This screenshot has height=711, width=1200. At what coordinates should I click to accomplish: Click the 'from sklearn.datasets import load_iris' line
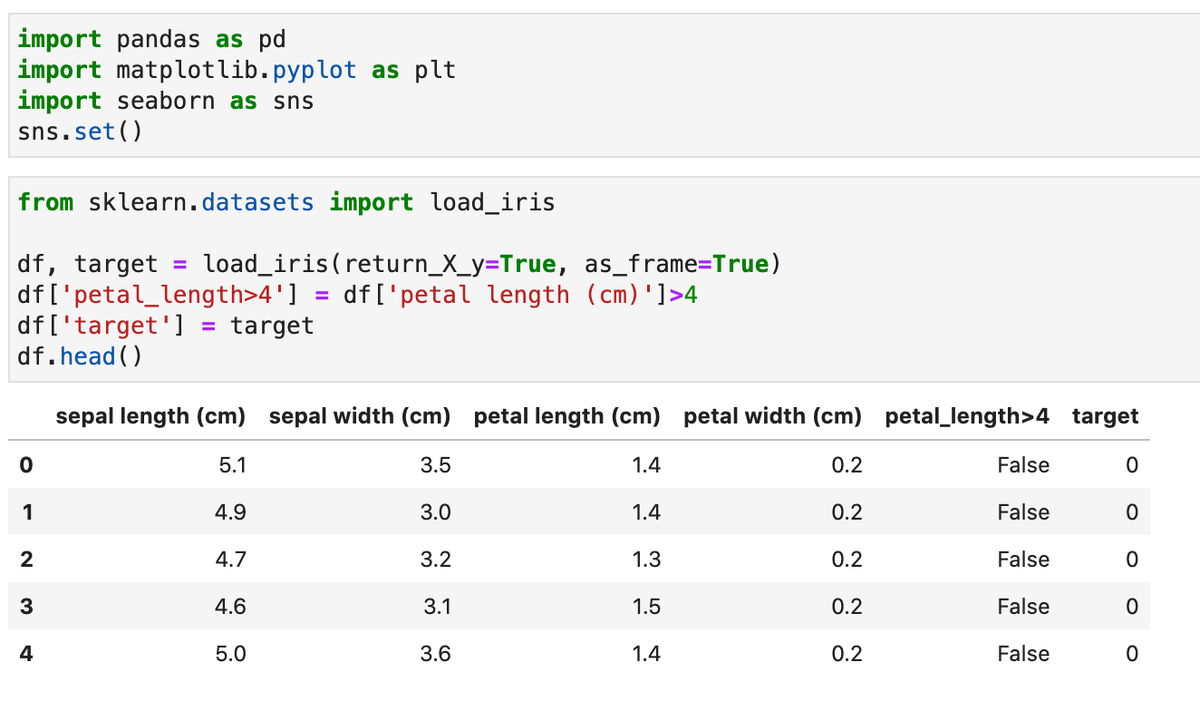pyautogui.click(x=286, y=203)
